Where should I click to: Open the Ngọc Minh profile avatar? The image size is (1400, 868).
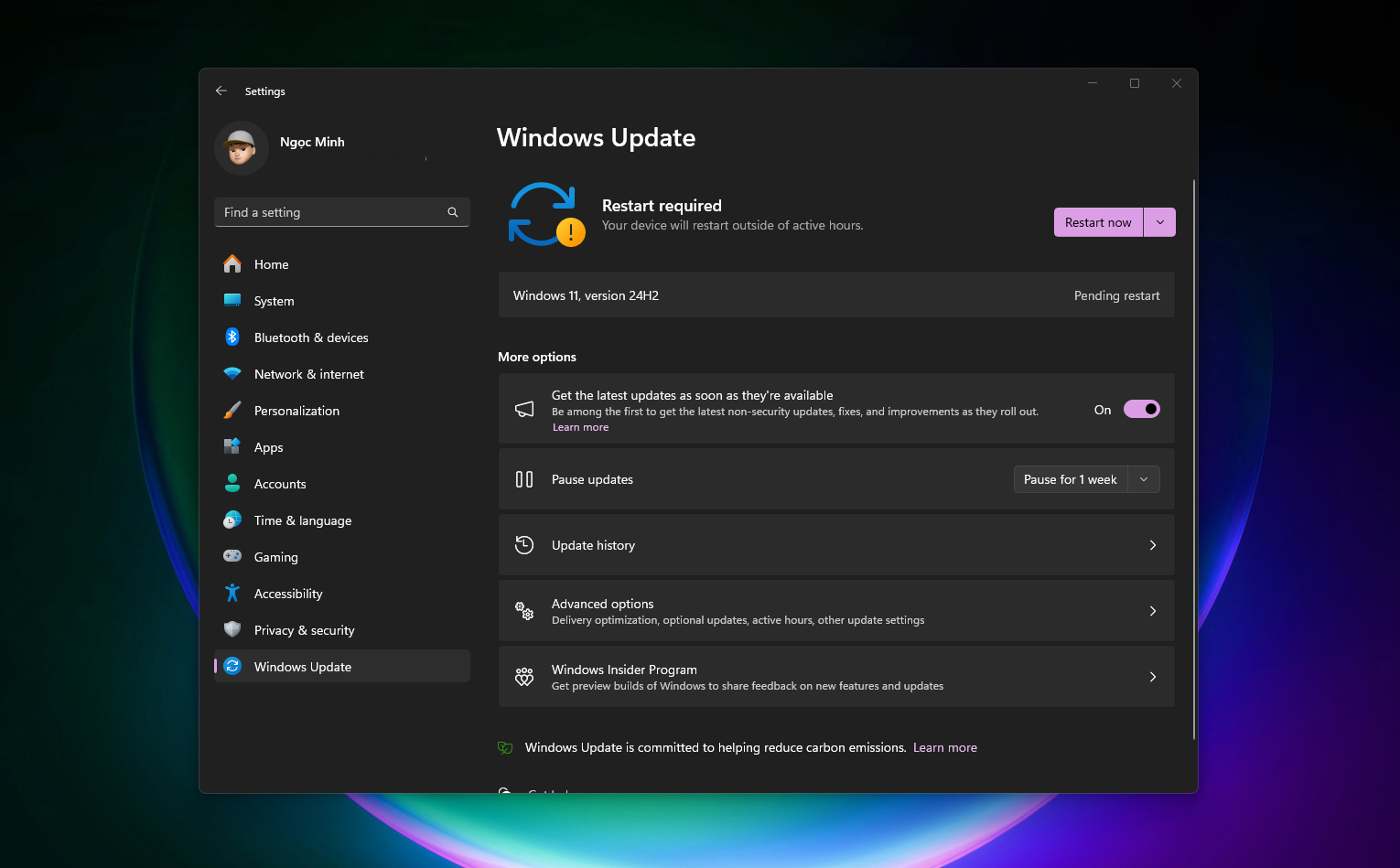pos(241,147)
